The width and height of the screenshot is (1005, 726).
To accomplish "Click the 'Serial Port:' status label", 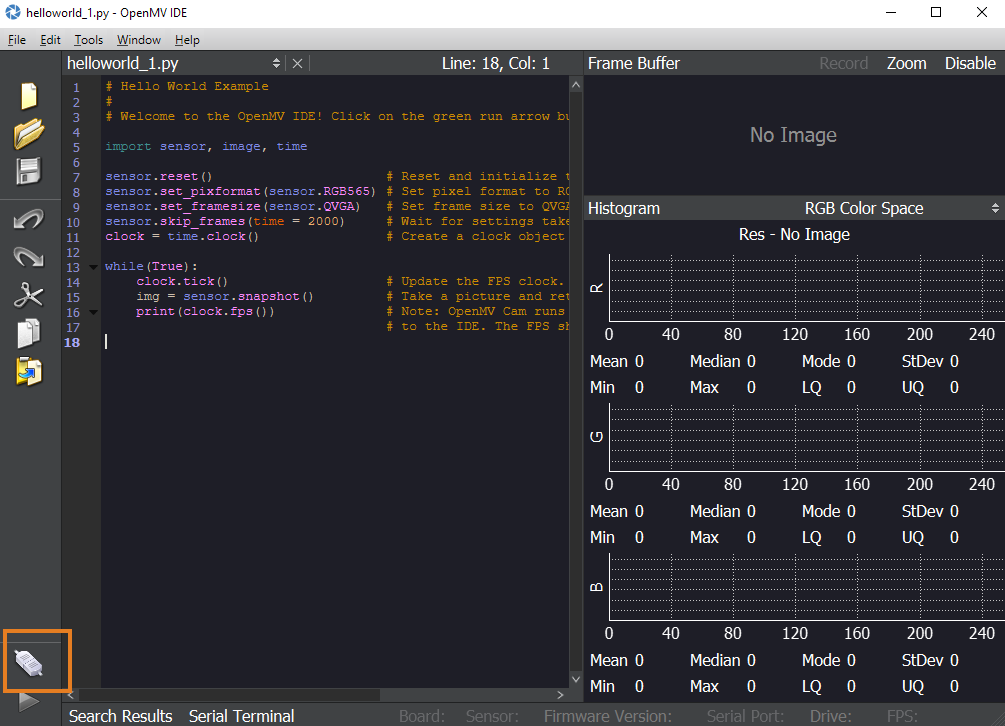I will pyautogui.click(x=745, y=716).
